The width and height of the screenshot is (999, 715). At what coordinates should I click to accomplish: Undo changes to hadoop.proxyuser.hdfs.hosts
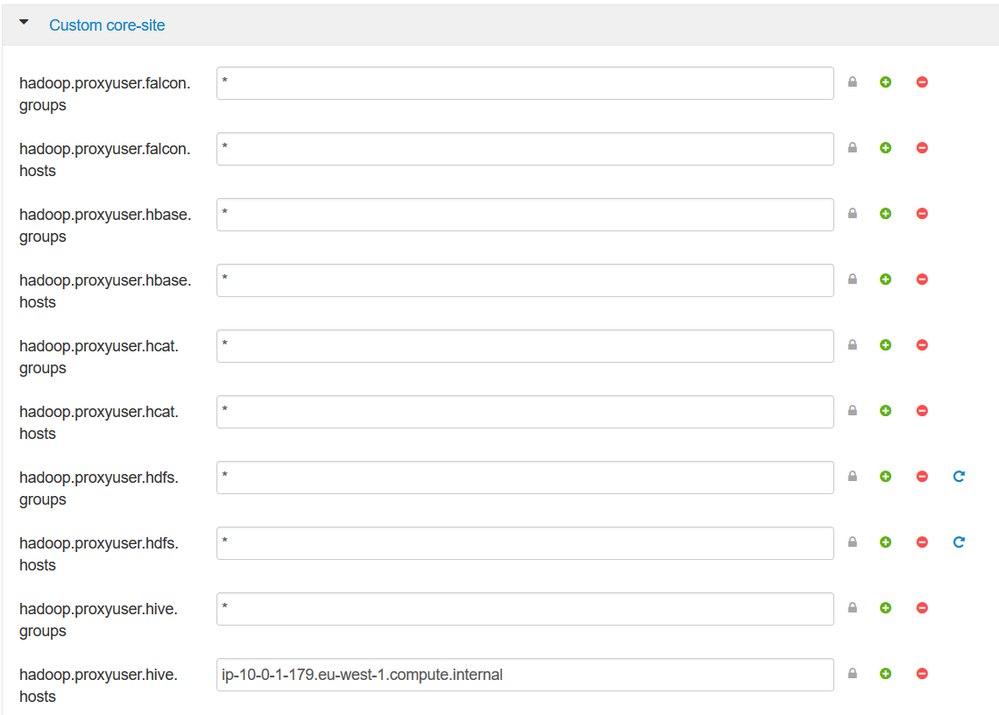click(958, 542)
